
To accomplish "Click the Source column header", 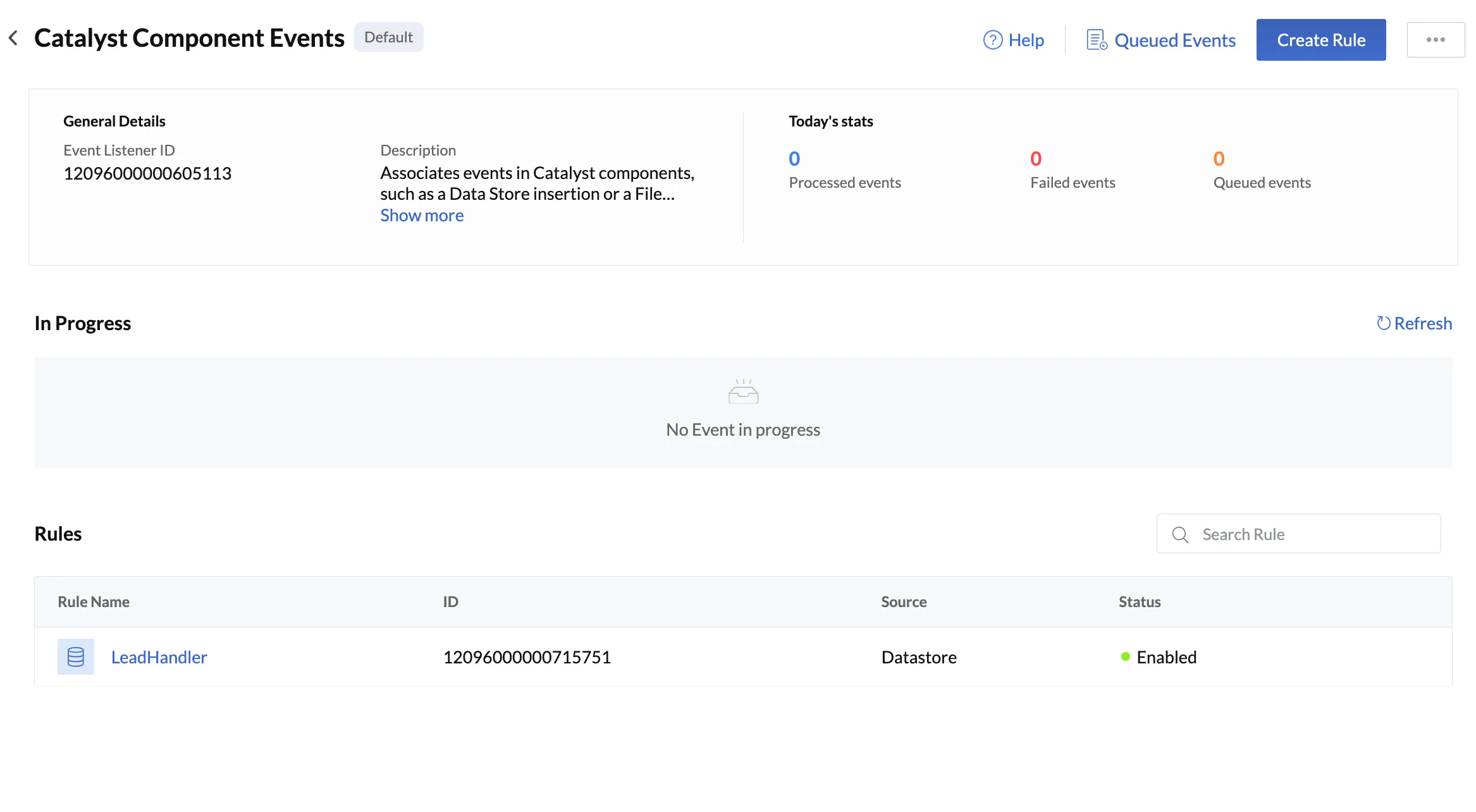I will [x=904, y=601].
